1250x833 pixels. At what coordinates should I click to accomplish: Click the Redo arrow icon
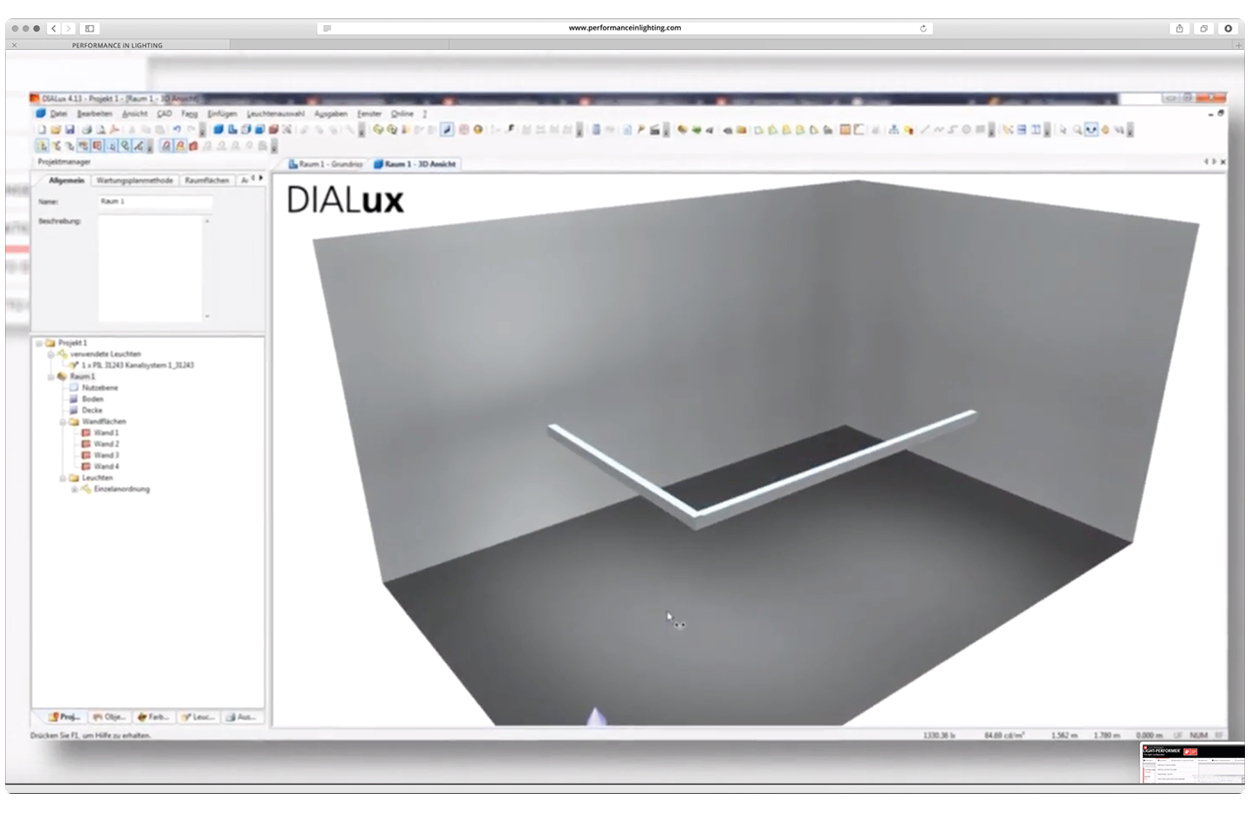point(190,129)
